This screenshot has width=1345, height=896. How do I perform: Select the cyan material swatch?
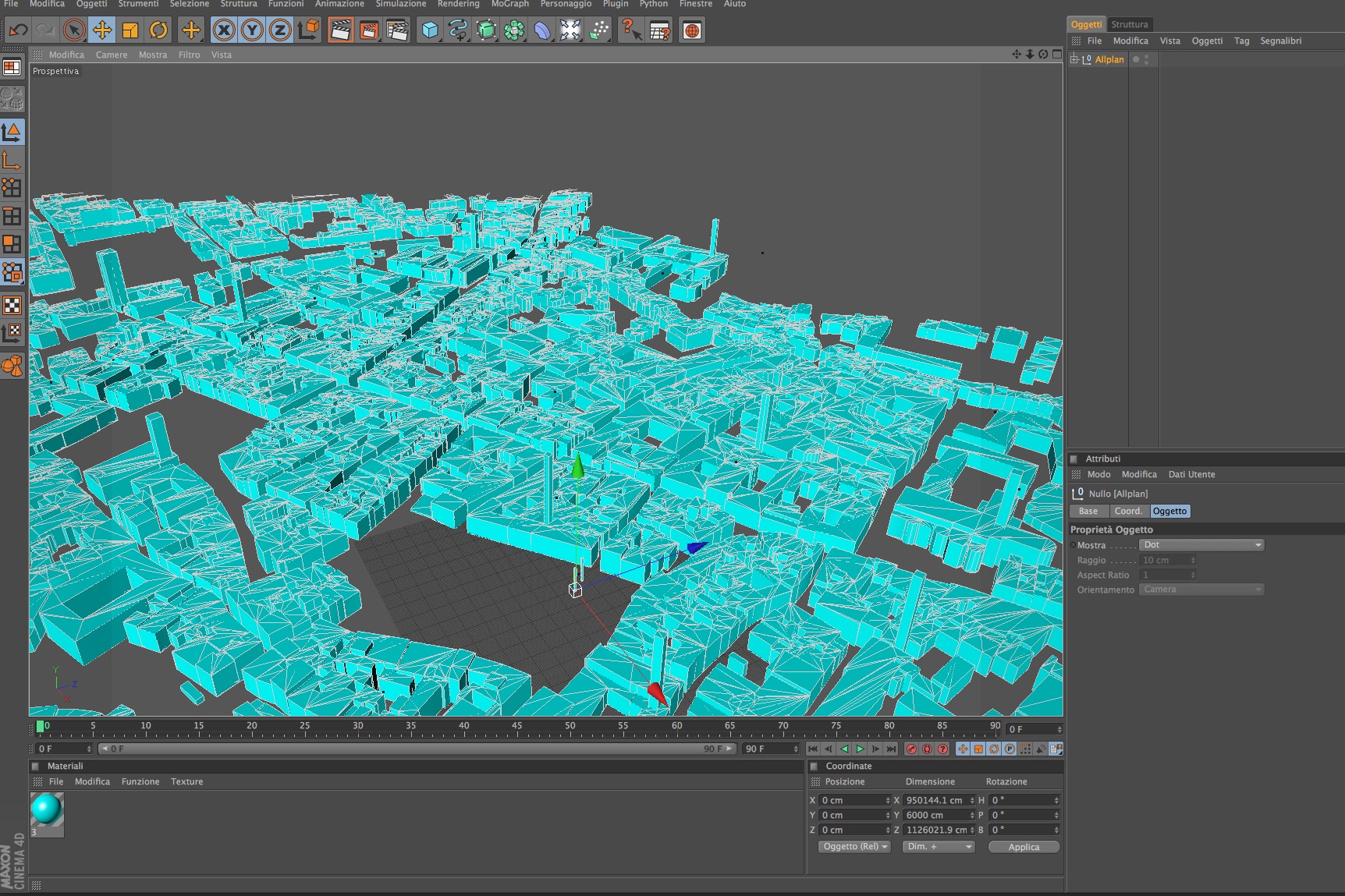[x=47, y=809]
